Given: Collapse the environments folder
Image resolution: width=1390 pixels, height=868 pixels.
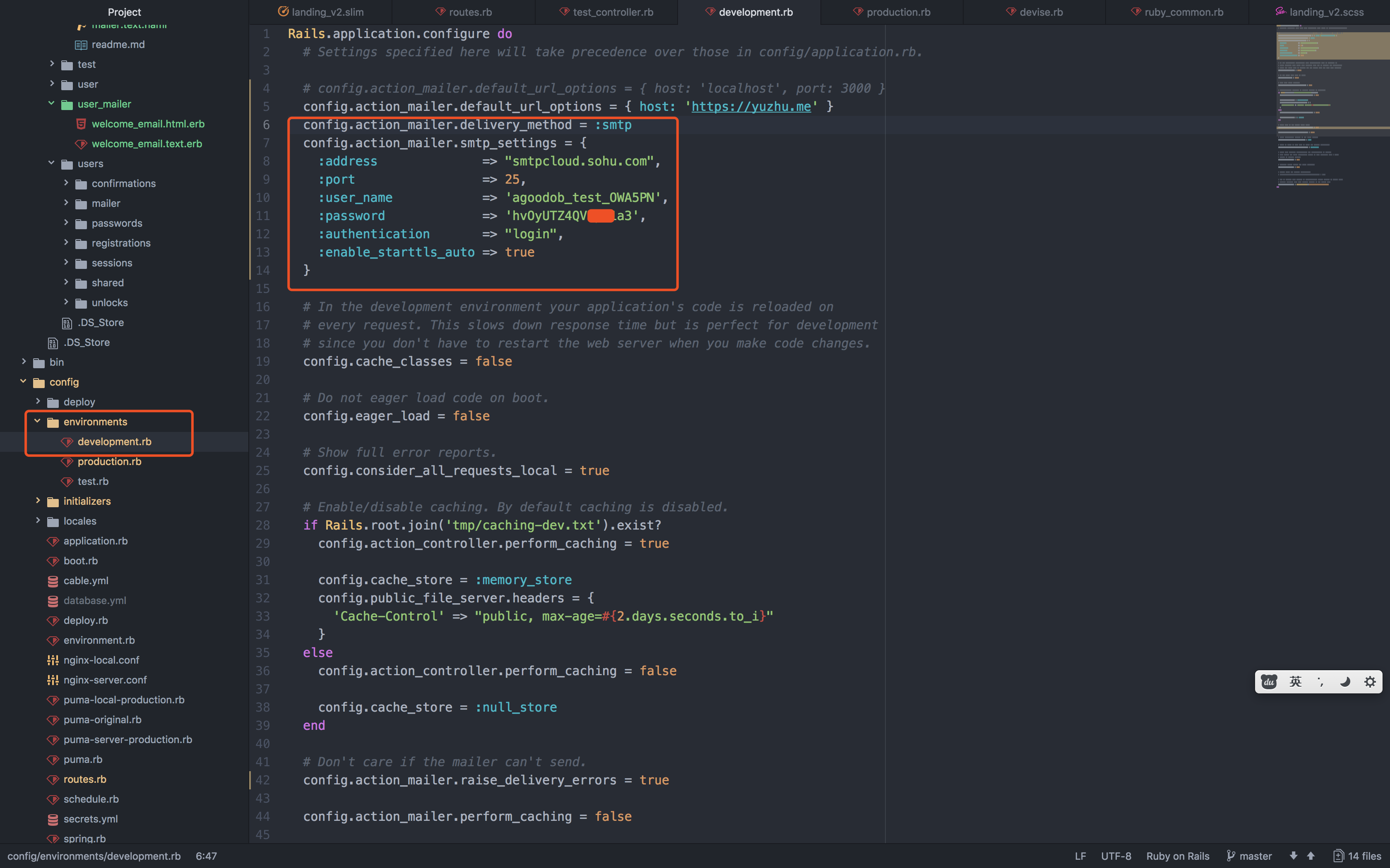Looking at the screenshot, I should click(37, 421).
